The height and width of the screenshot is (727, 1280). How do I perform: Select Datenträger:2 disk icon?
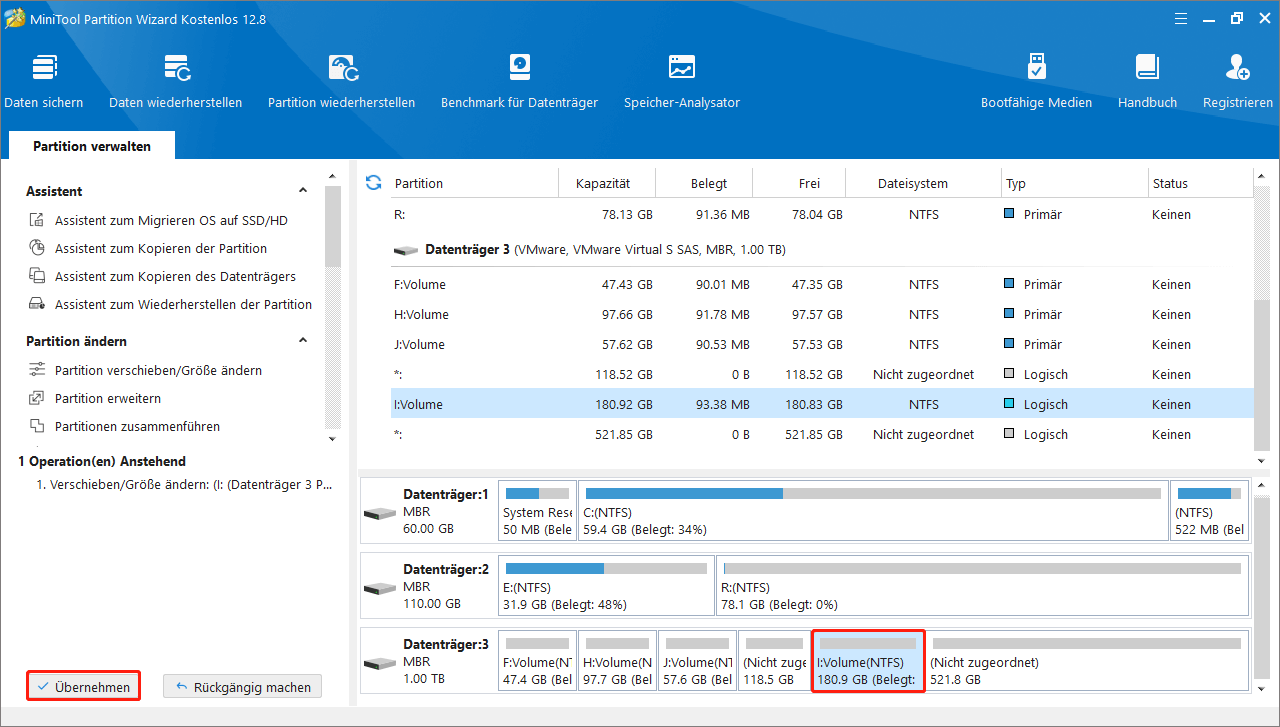click(380, 588)
